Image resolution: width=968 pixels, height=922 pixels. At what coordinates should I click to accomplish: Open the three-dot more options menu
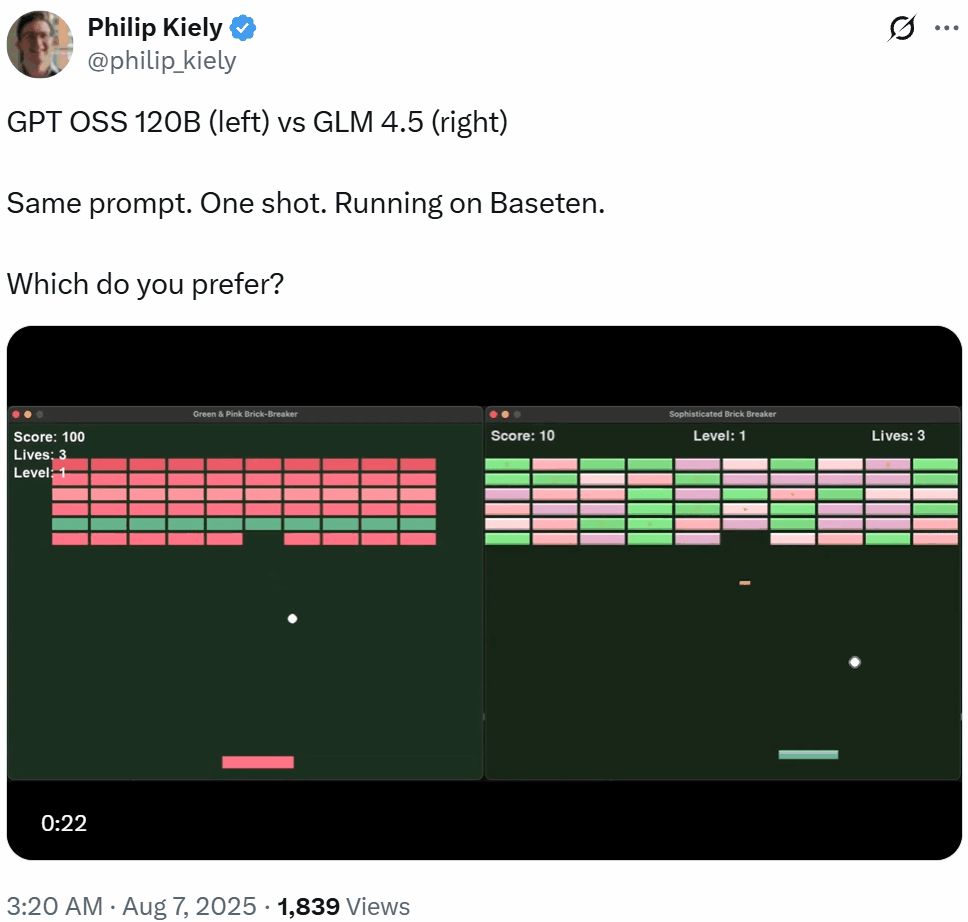[x=946, y=28]
